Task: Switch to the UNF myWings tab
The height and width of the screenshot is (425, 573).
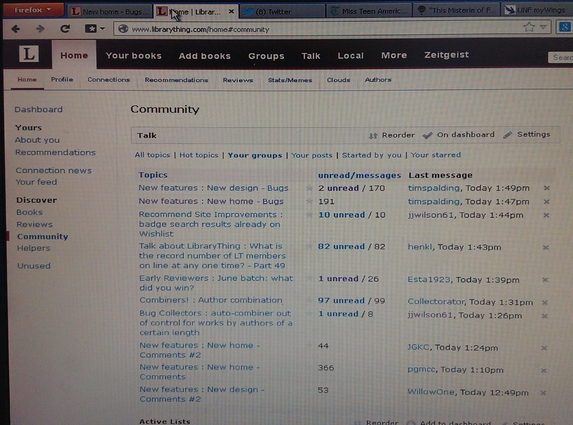Action: pyautogui.click(x=537, y=10)
